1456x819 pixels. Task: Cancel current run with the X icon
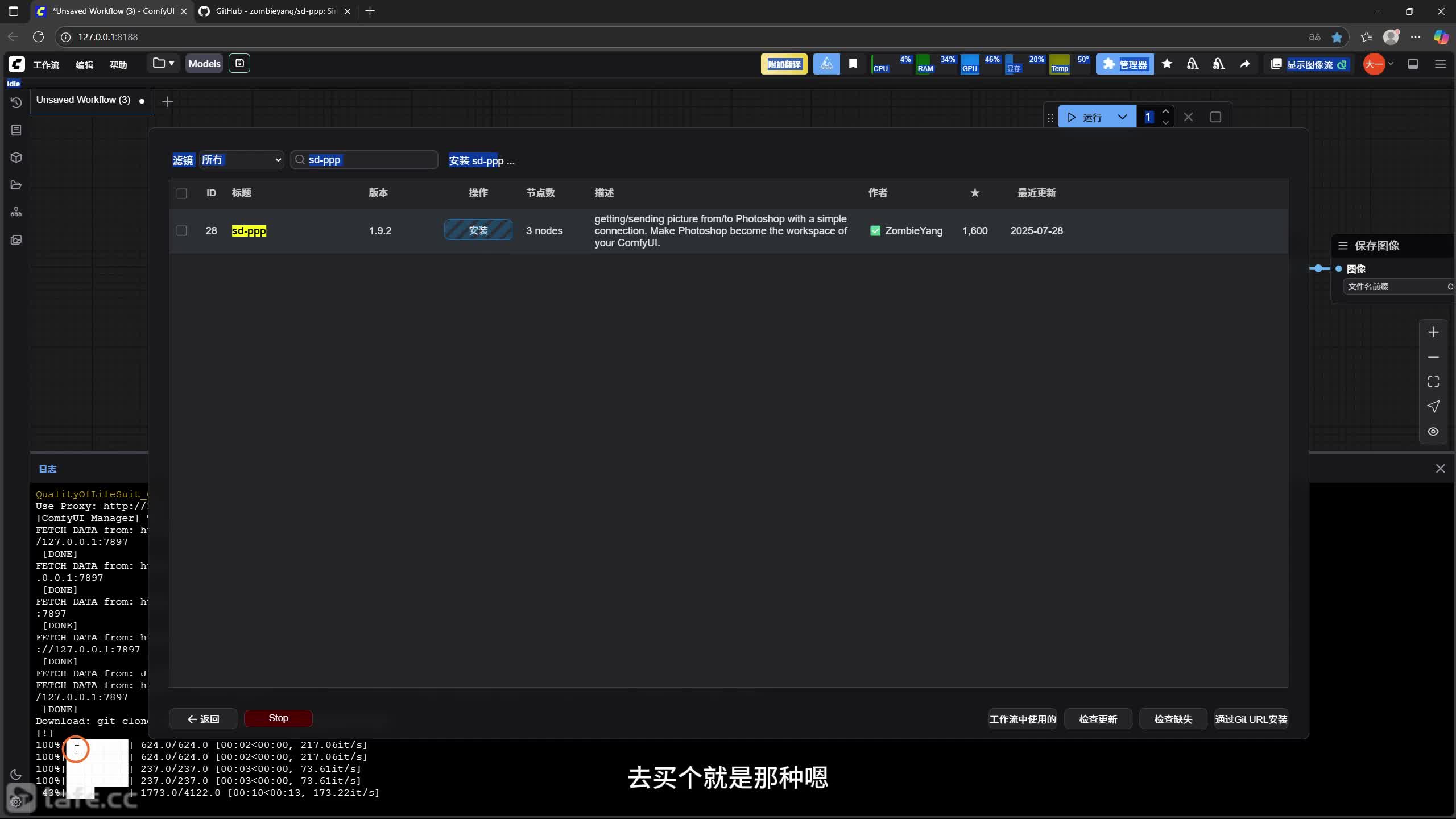coord(1188,117)
